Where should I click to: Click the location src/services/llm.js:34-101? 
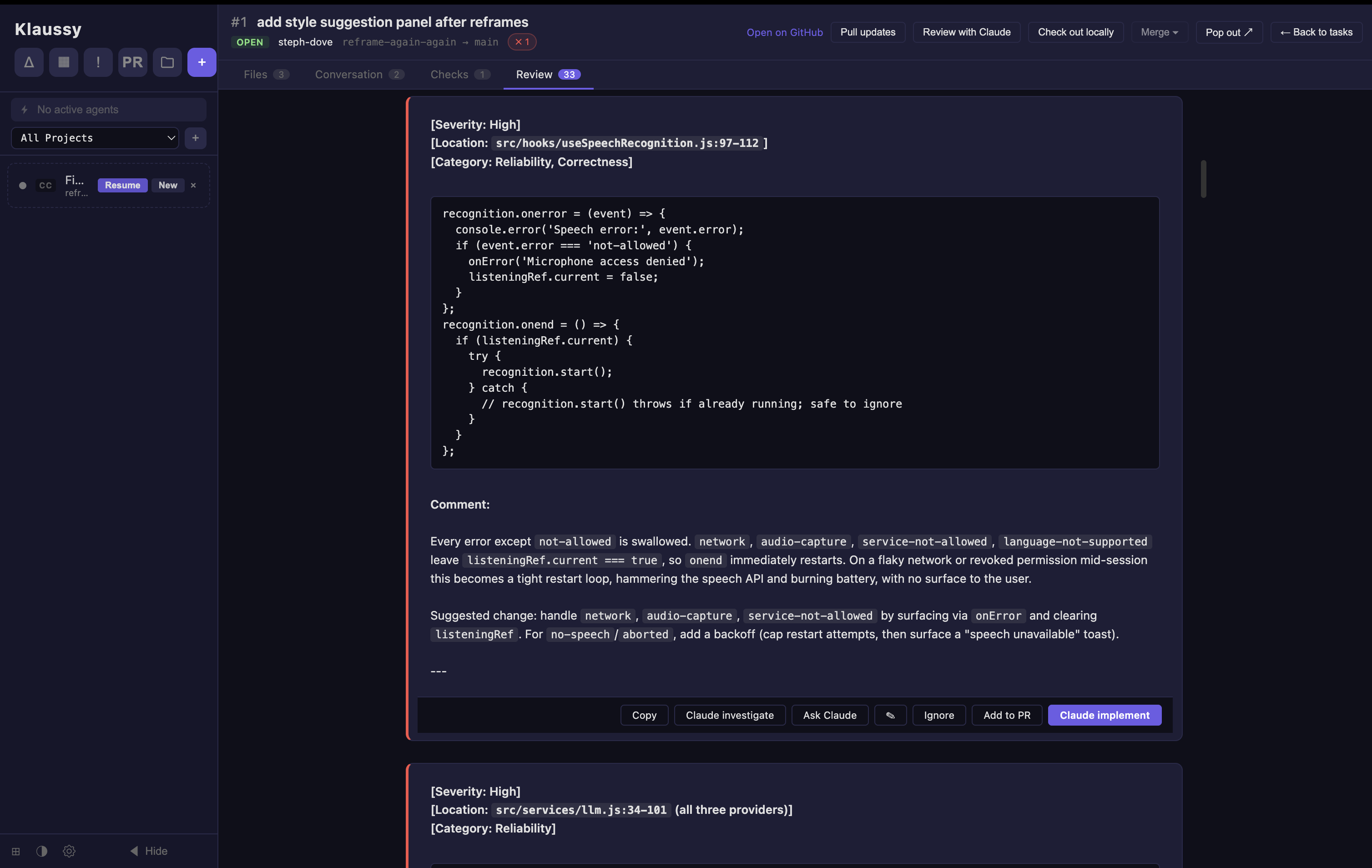coord(580,810)
